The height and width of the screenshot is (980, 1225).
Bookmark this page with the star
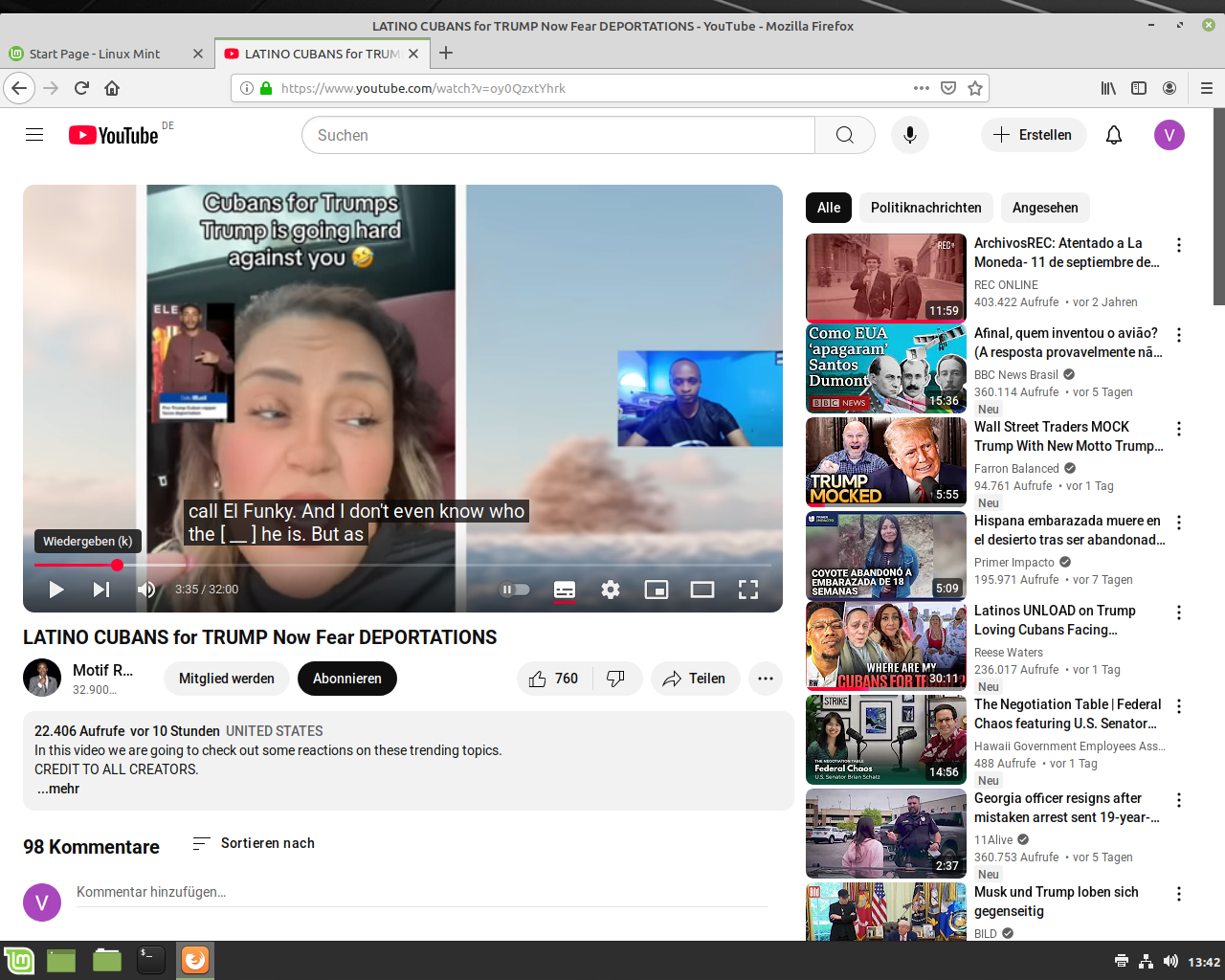[x=975, y=88]
